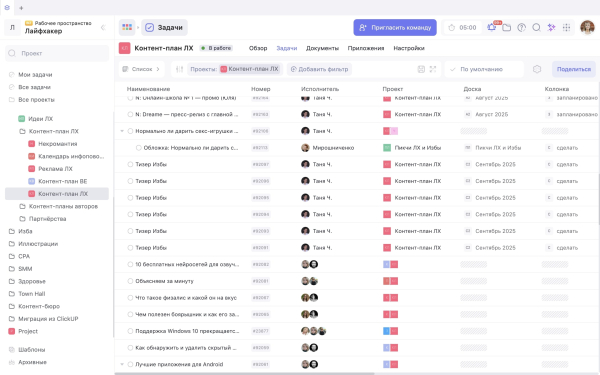Open the hexagon view settings icon

537,69
